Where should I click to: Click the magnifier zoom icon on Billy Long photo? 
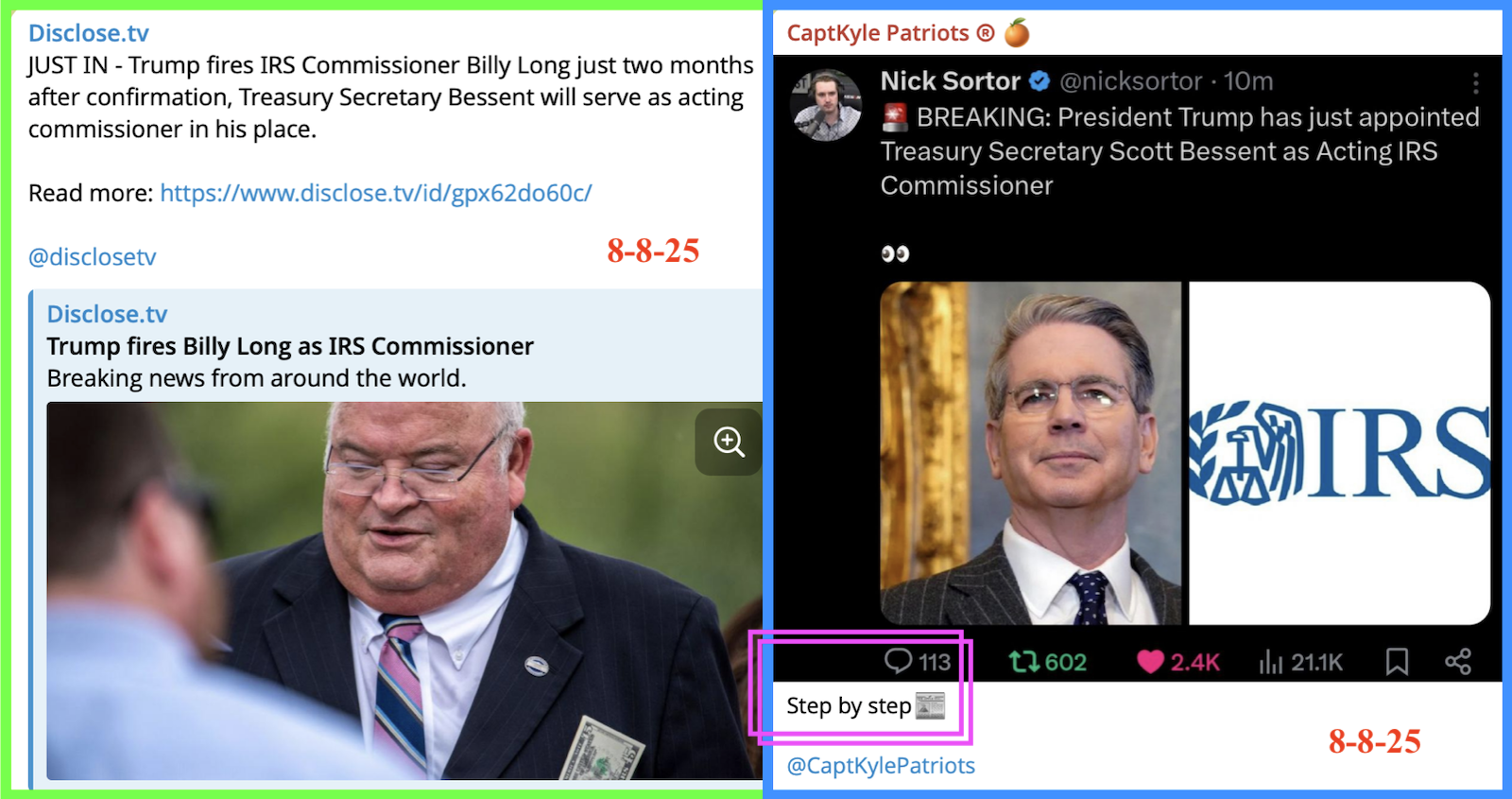tap(729, 442)
